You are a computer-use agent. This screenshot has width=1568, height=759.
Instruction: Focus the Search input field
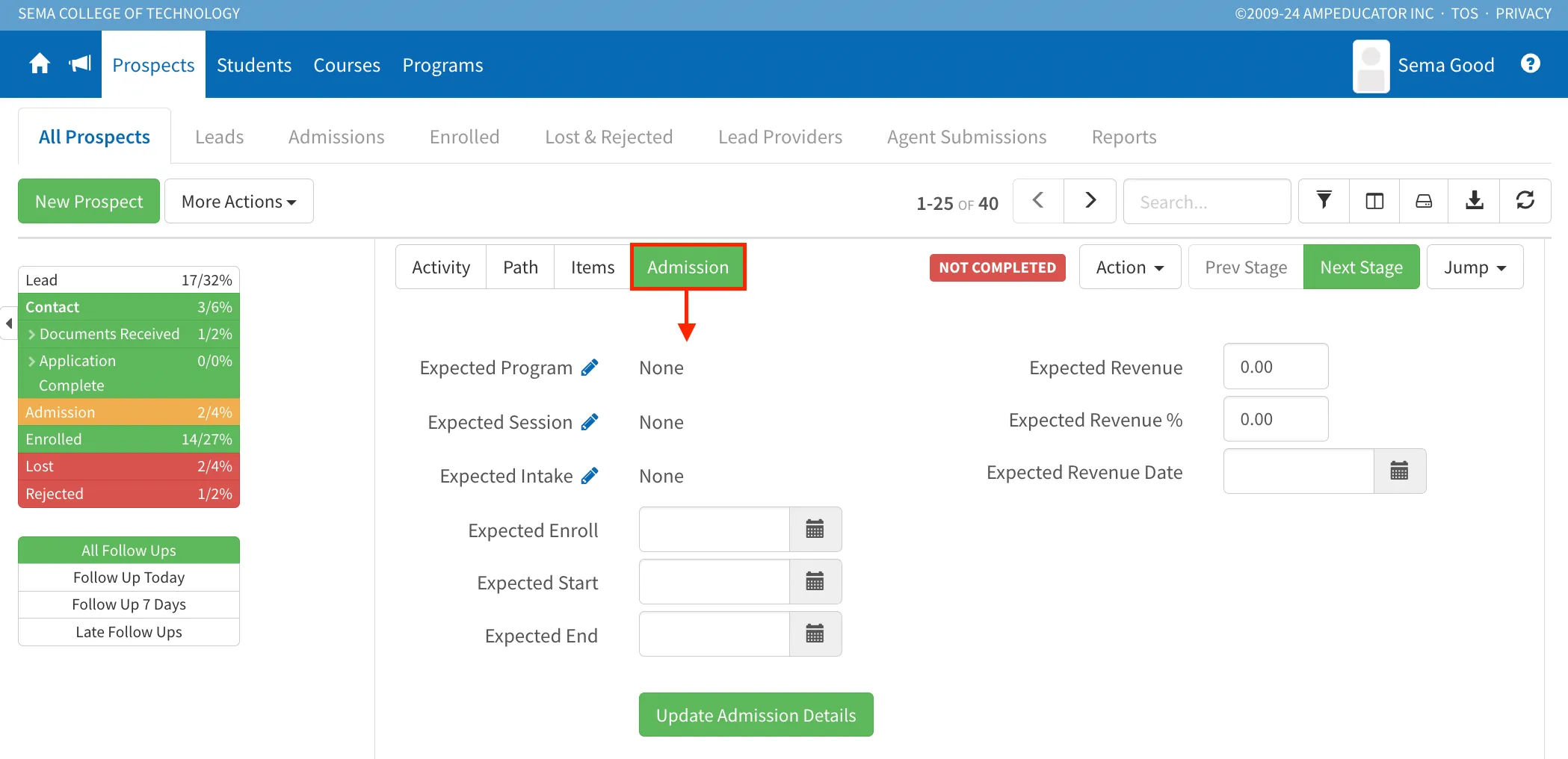coord(1207,201)
